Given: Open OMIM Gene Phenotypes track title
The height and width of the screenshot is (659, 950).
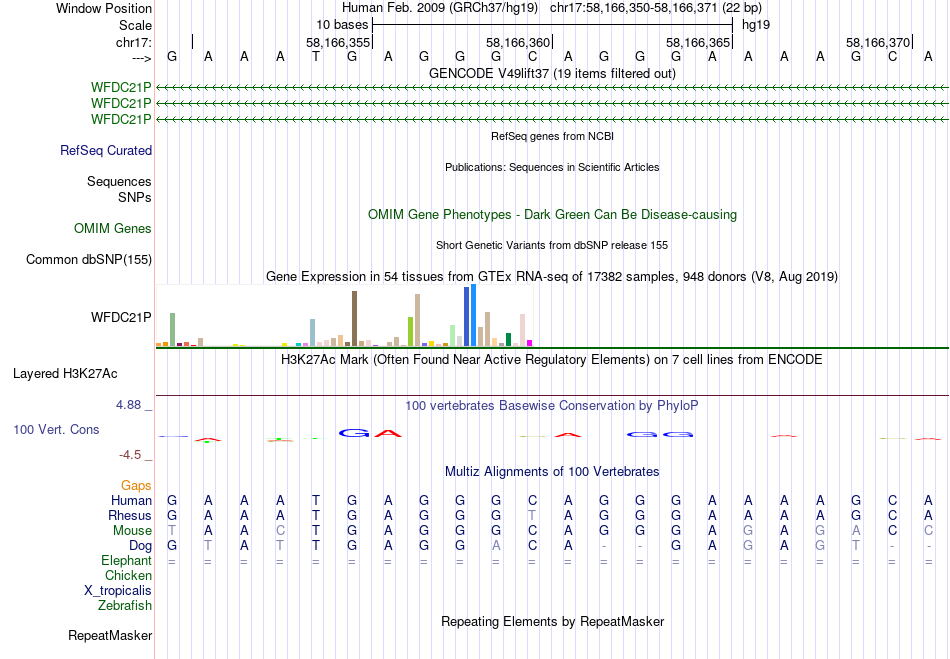Looking at the screenshot, I should pos(552,214).
